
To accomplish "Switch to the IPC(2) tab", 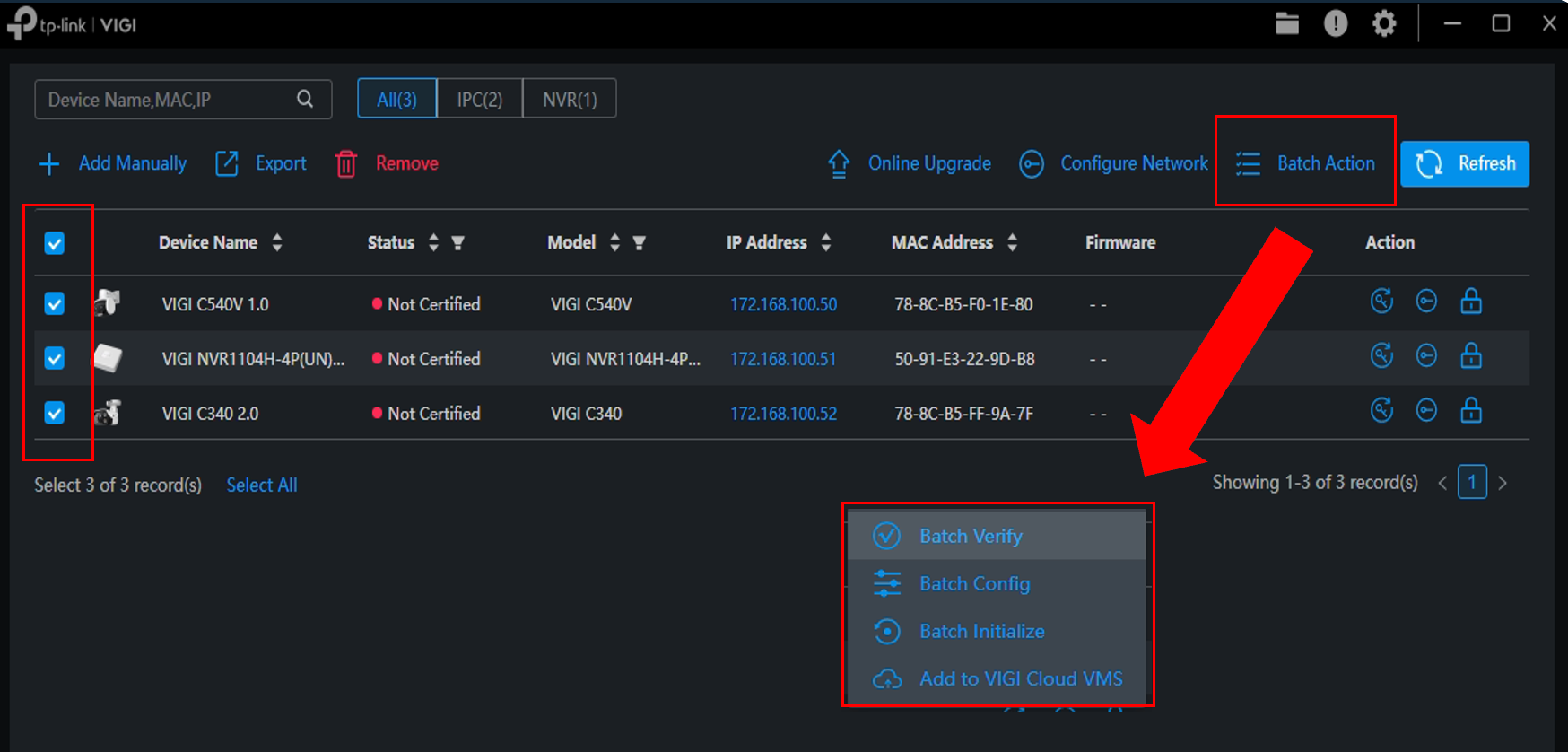I will [480, 99].
